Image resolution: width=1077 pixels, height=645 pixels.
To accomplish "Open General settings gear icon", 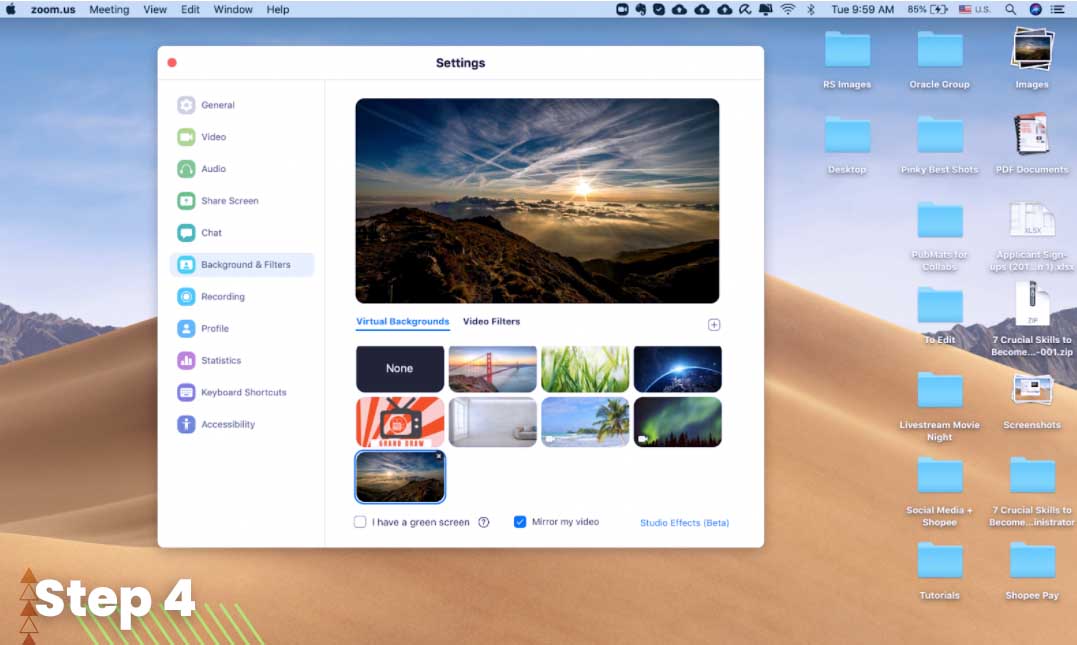I will tap(186, 105).
